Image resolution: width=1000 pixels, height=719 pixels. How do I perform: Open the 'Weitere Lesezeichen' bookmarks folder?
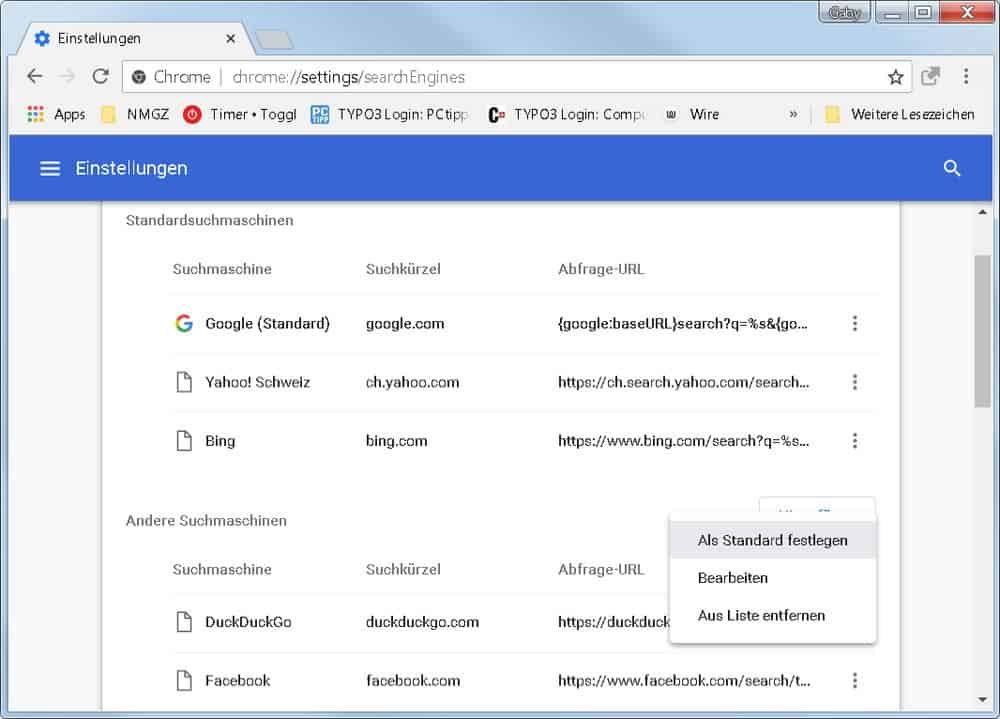(x=900, y=114)
